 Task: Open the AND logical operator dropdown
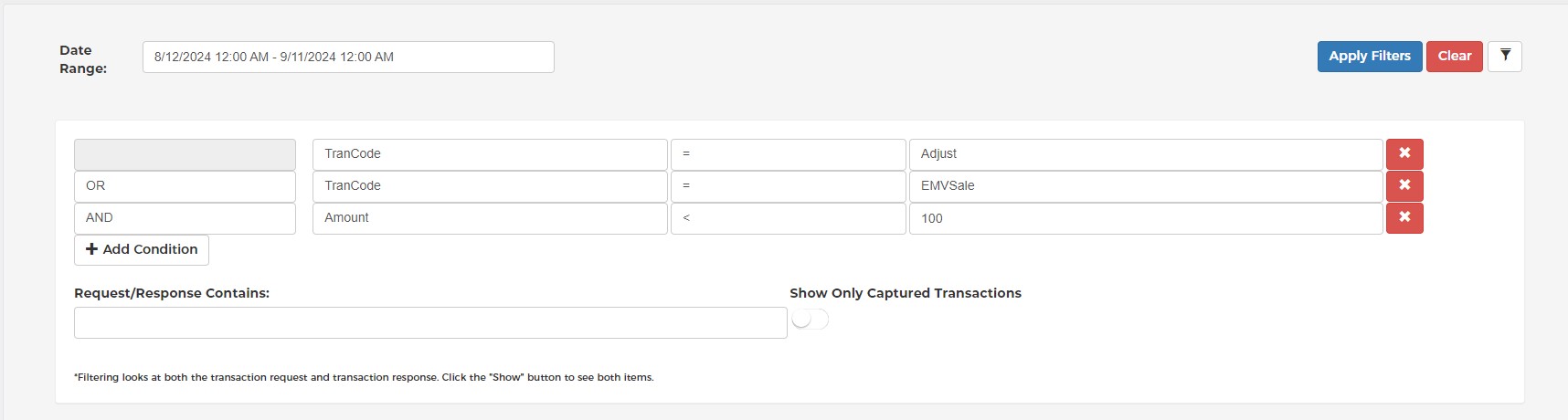185,218
